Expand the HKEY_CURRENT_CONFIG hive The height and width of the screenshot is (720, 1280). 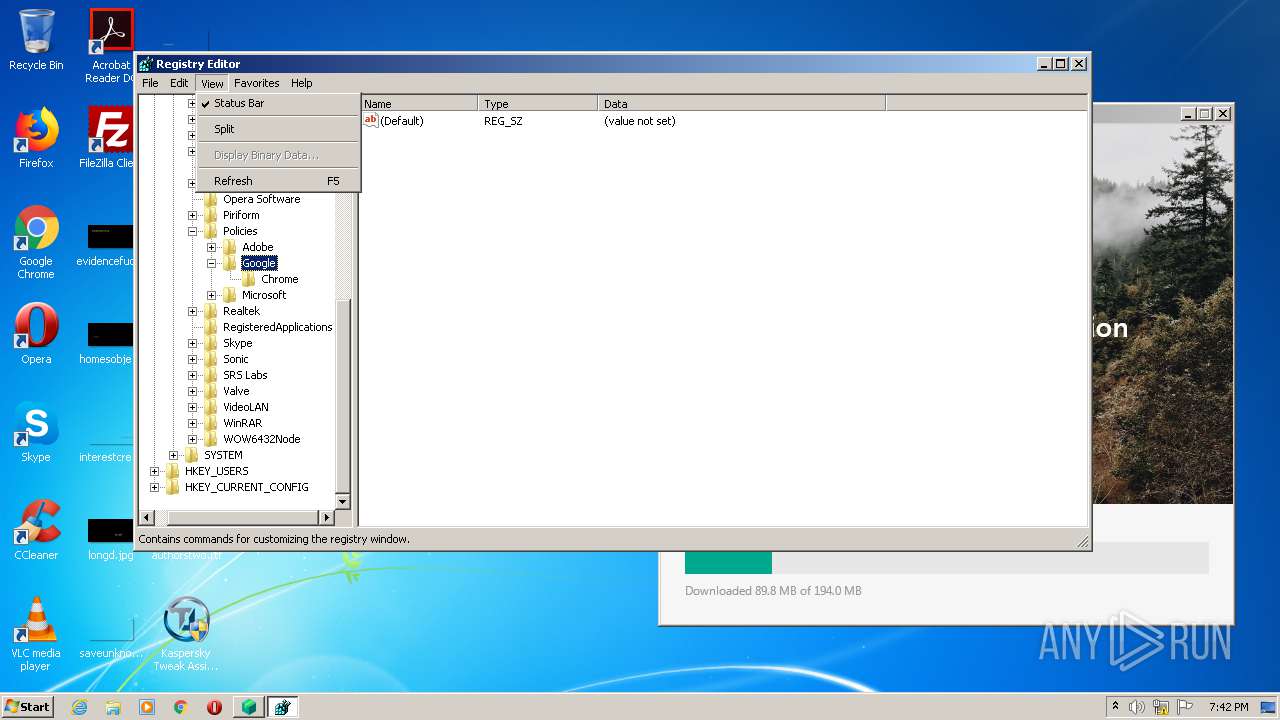(x=155, y=487)
